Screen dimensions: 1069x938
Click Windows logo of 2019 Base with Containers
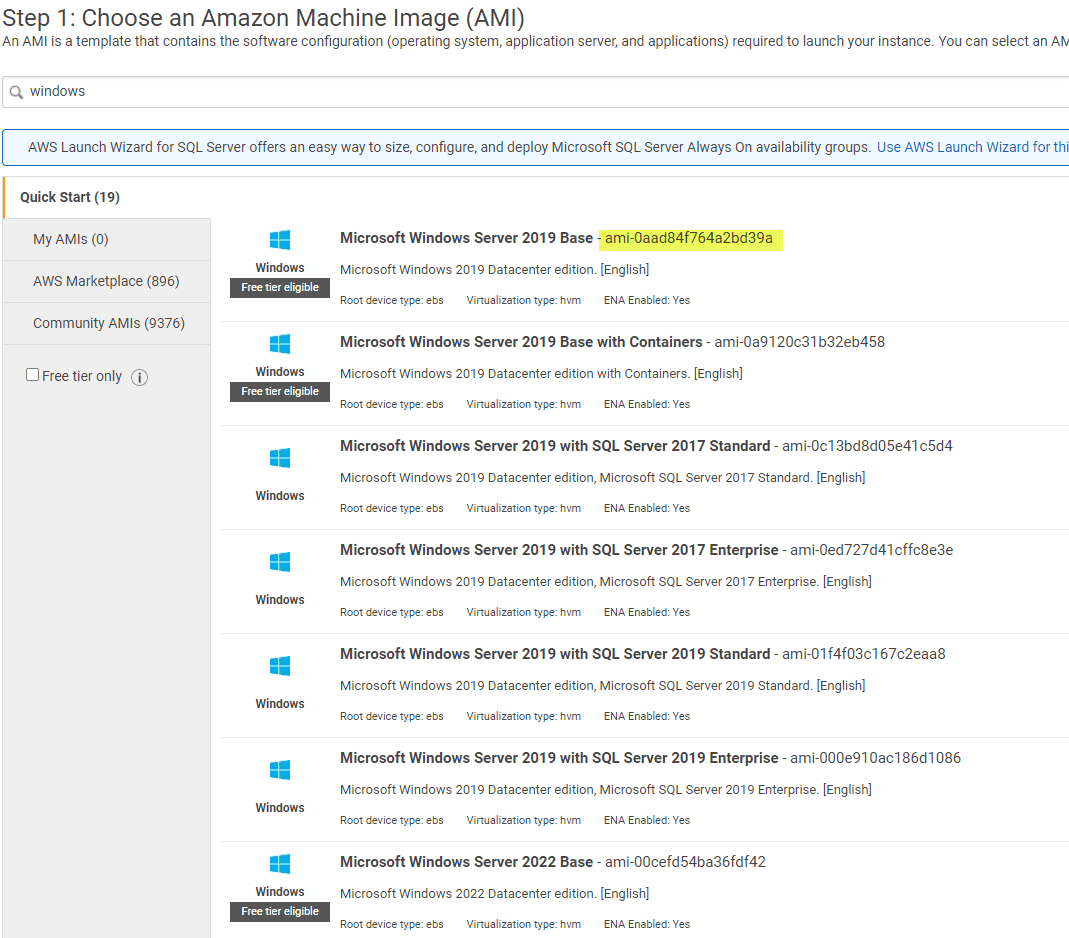coord(280,344)
